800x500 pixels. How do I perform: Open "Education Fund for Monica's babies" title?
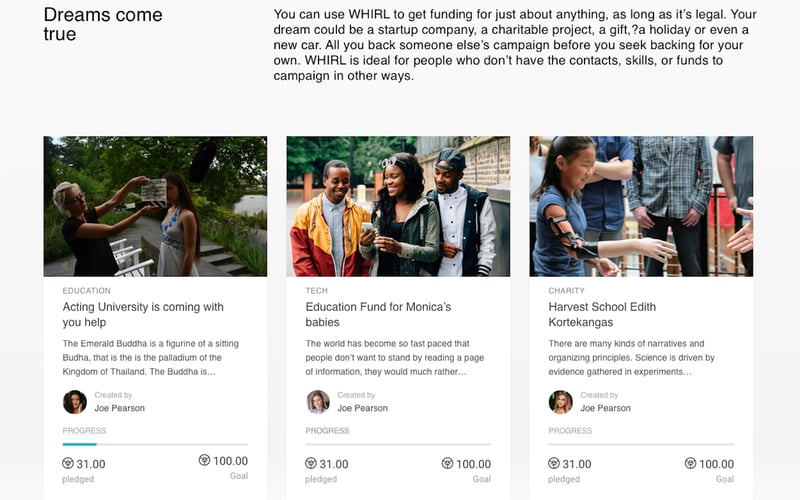(378, 315)
